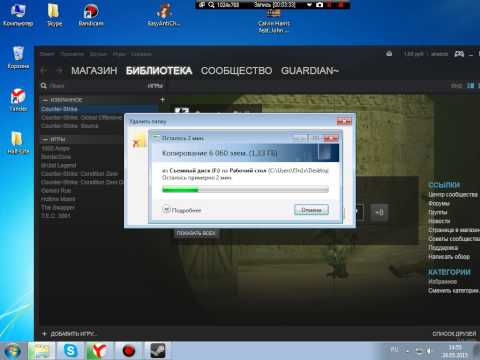Click the plus icon next to Избранное
The width and height of the screenshot is (480, 360).
162,99
